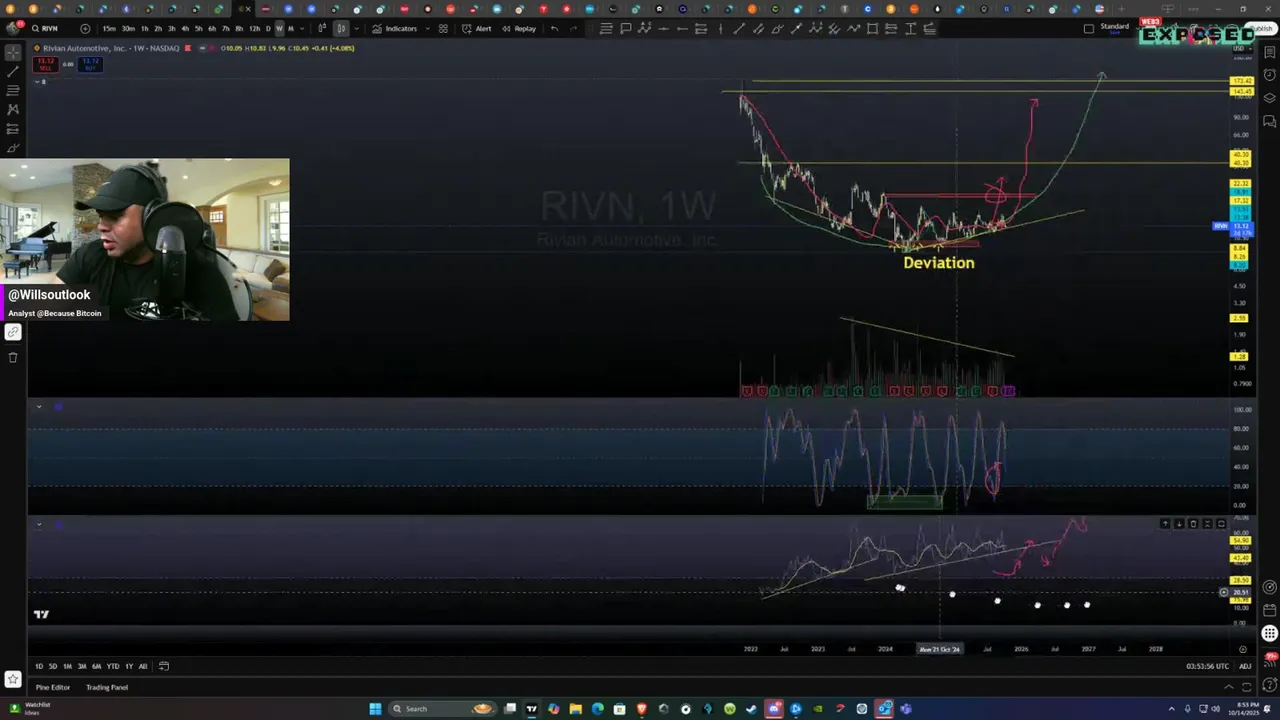
Task: Start bar Replay mode
Action: click(x=519, y=29)
